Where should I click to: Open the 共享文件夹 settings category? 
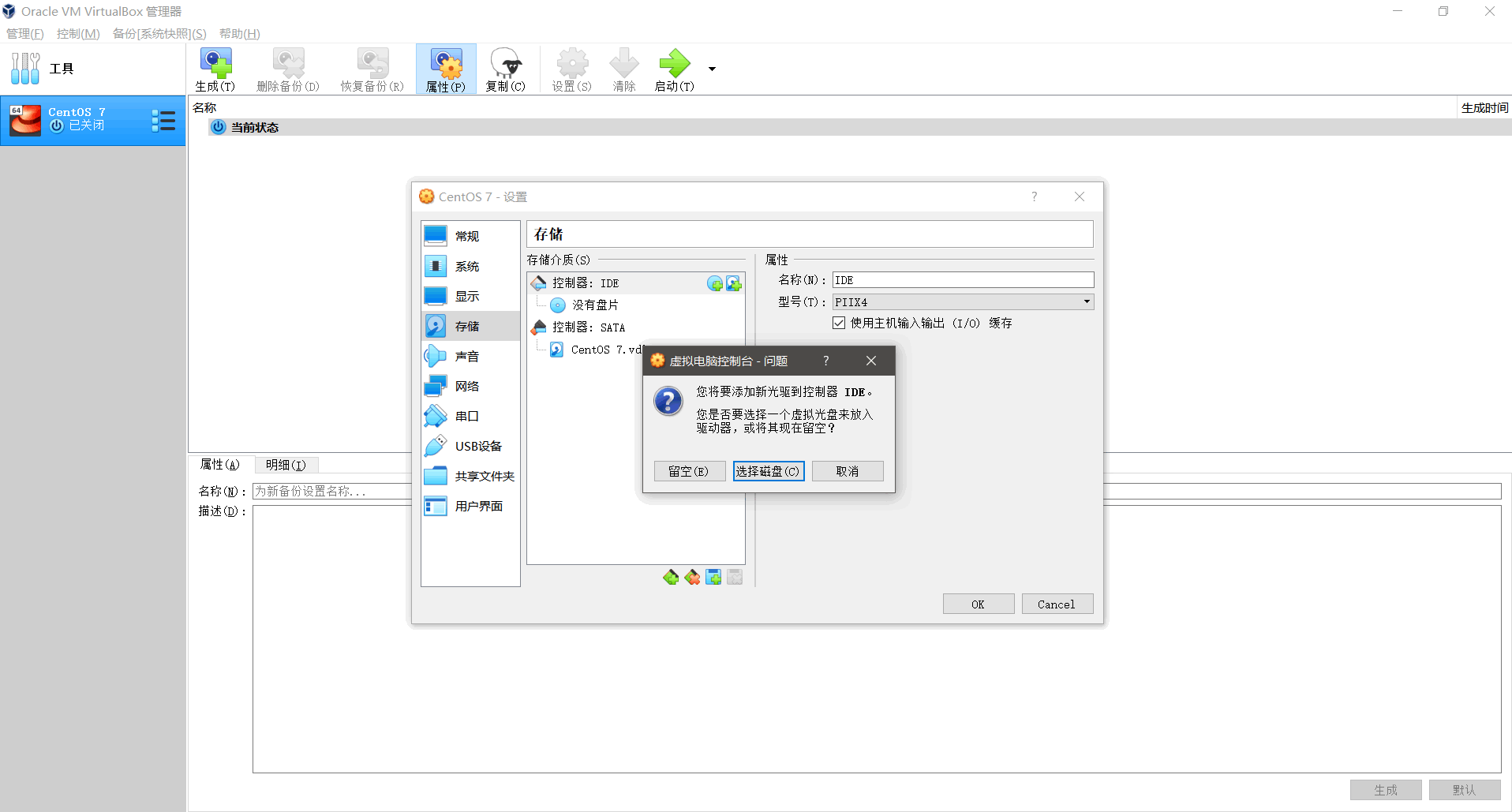click(470, 476)
